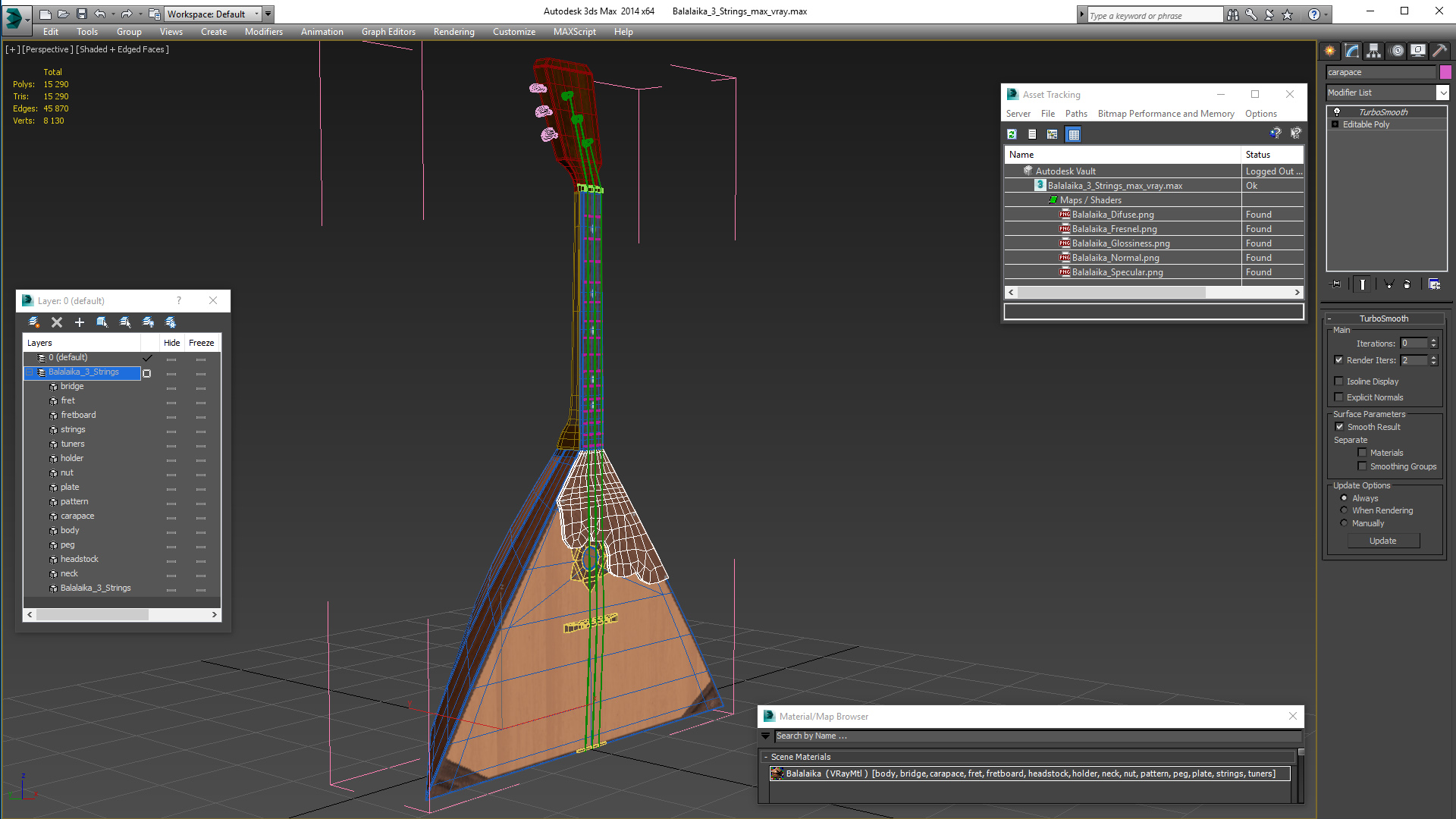Uncheck Smooth Result option
This screenshot has width=1456, height=819.
click(1339, 427)
